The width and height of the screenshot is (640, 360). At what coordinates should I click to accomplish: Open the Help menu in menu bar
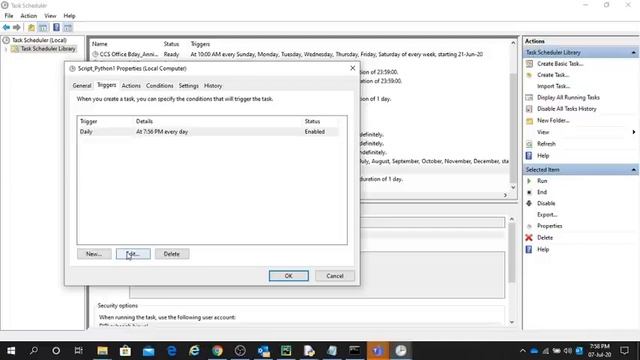[x=69, y=16]
